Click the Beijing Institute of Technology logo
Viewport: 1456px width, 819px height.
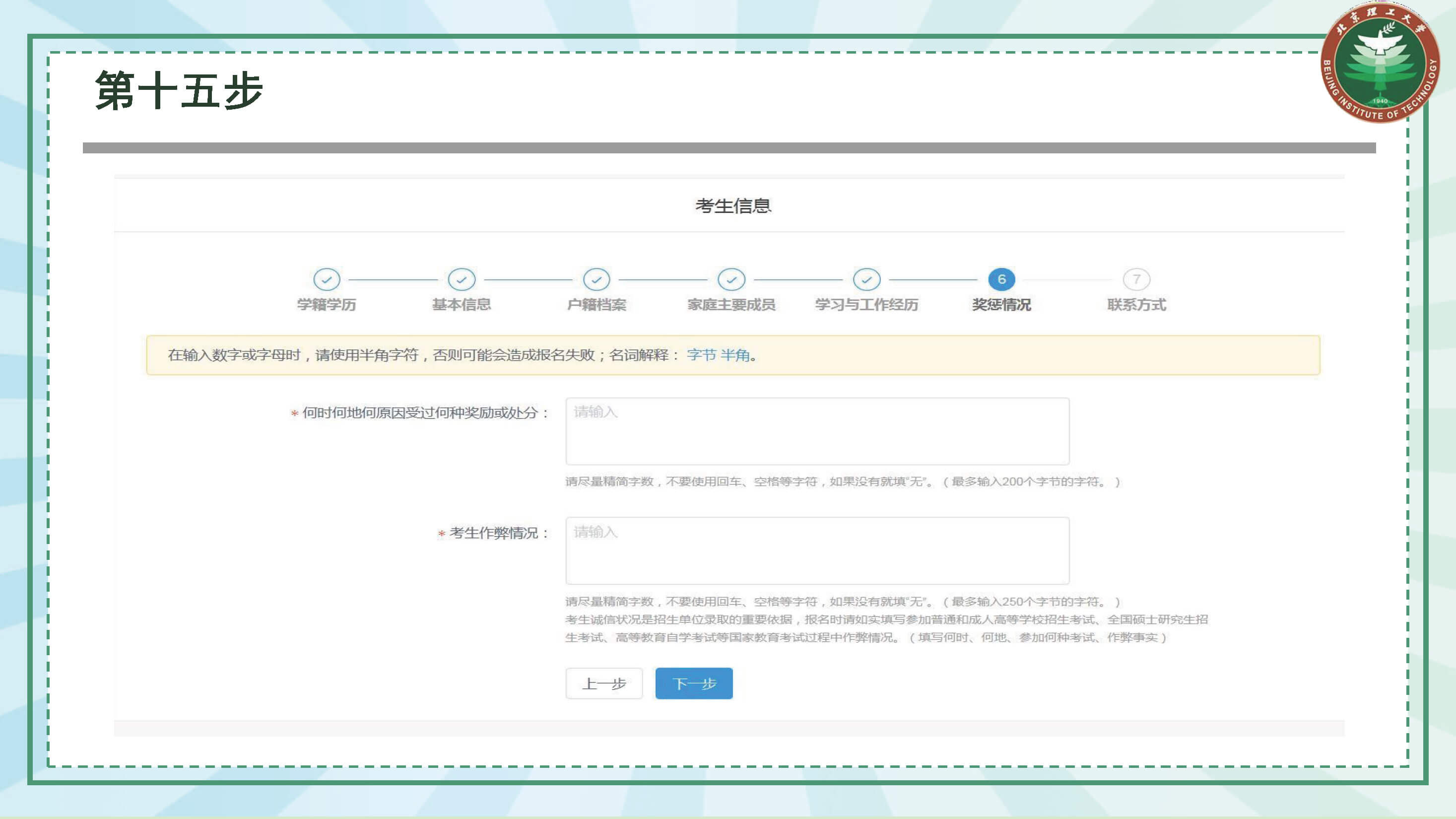click(x=1380, y=64)
